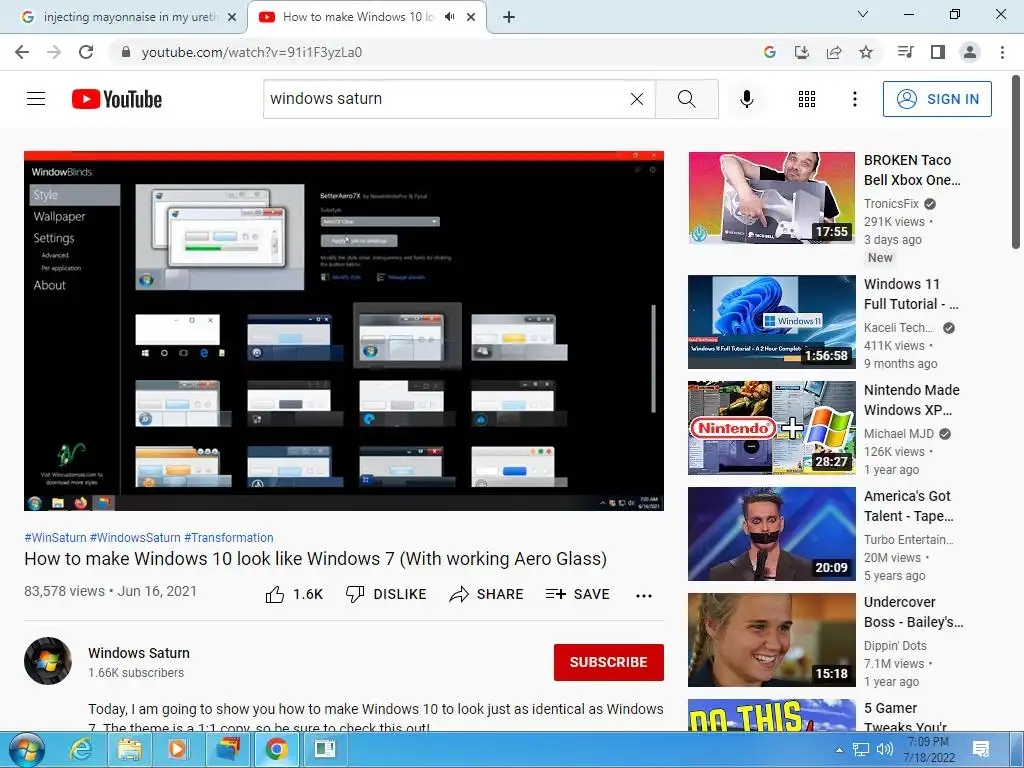Click the address bar URL
Image resolution: width=1024 pixels, height=768 pixels.
pos(251,52)
